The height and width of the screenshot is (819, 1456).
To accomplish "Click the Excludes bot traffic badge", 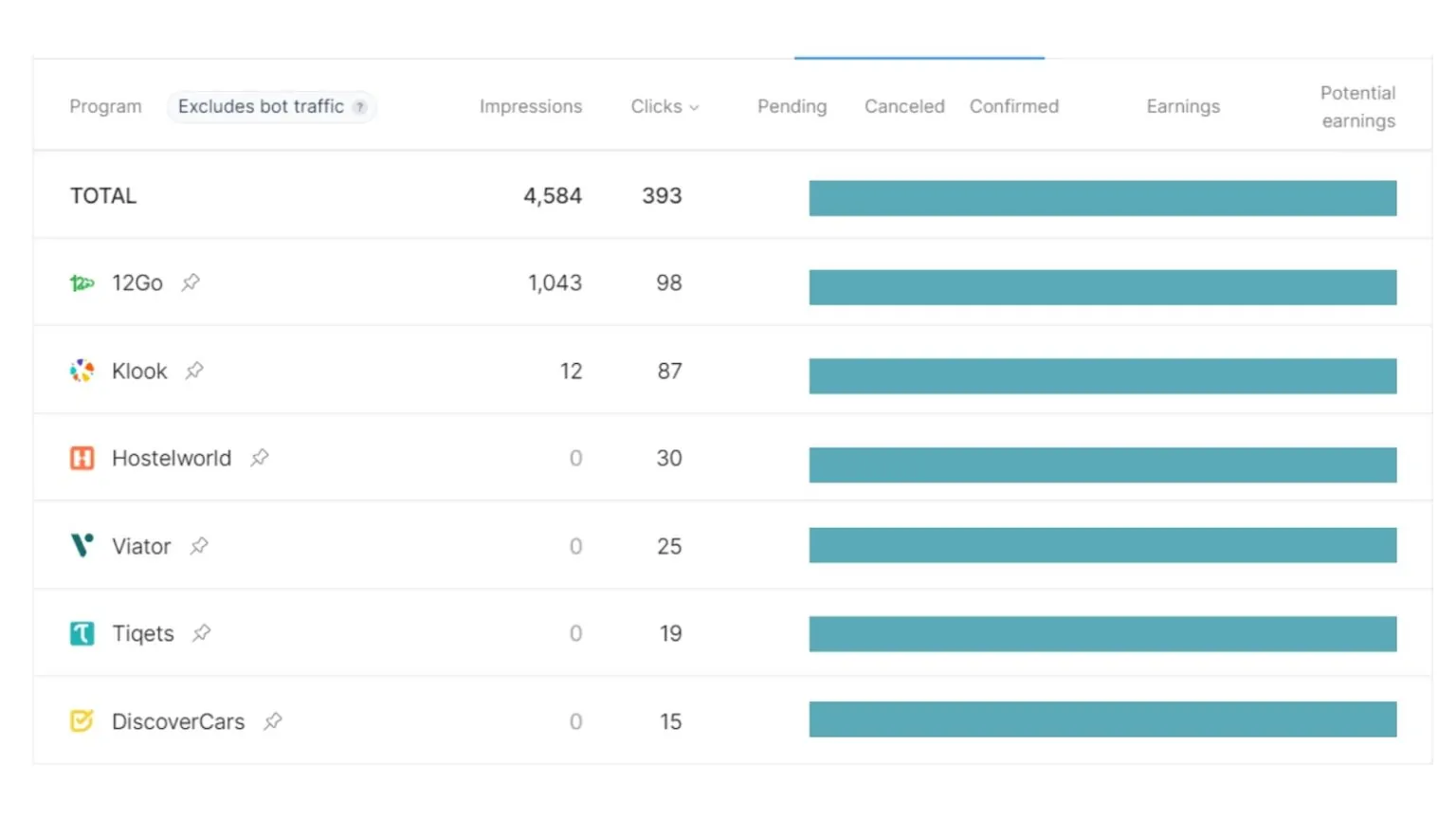I will pyautogui.click(x=261, y=106).
